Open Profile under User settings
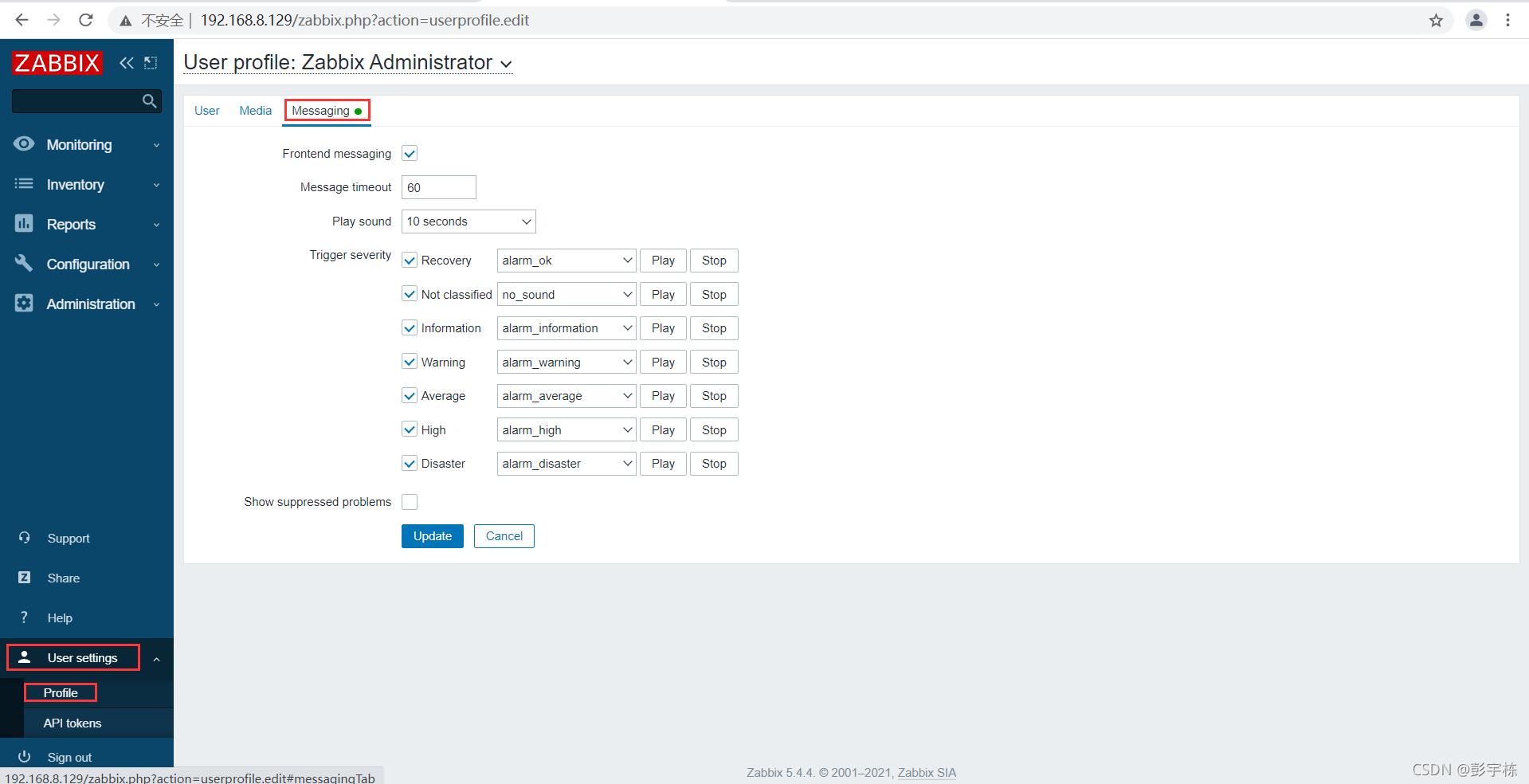Image resolution: width=1529 pixels, height=784 pixels. pyautogui.click(x=61, y=693)
